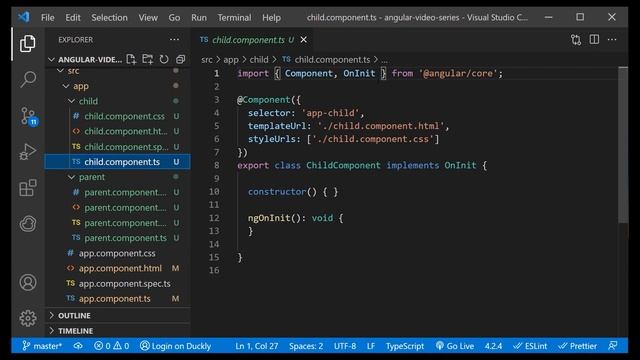This screenshot has height=360, width=640.
Task: Open the View menu
Action: (148, 18)
